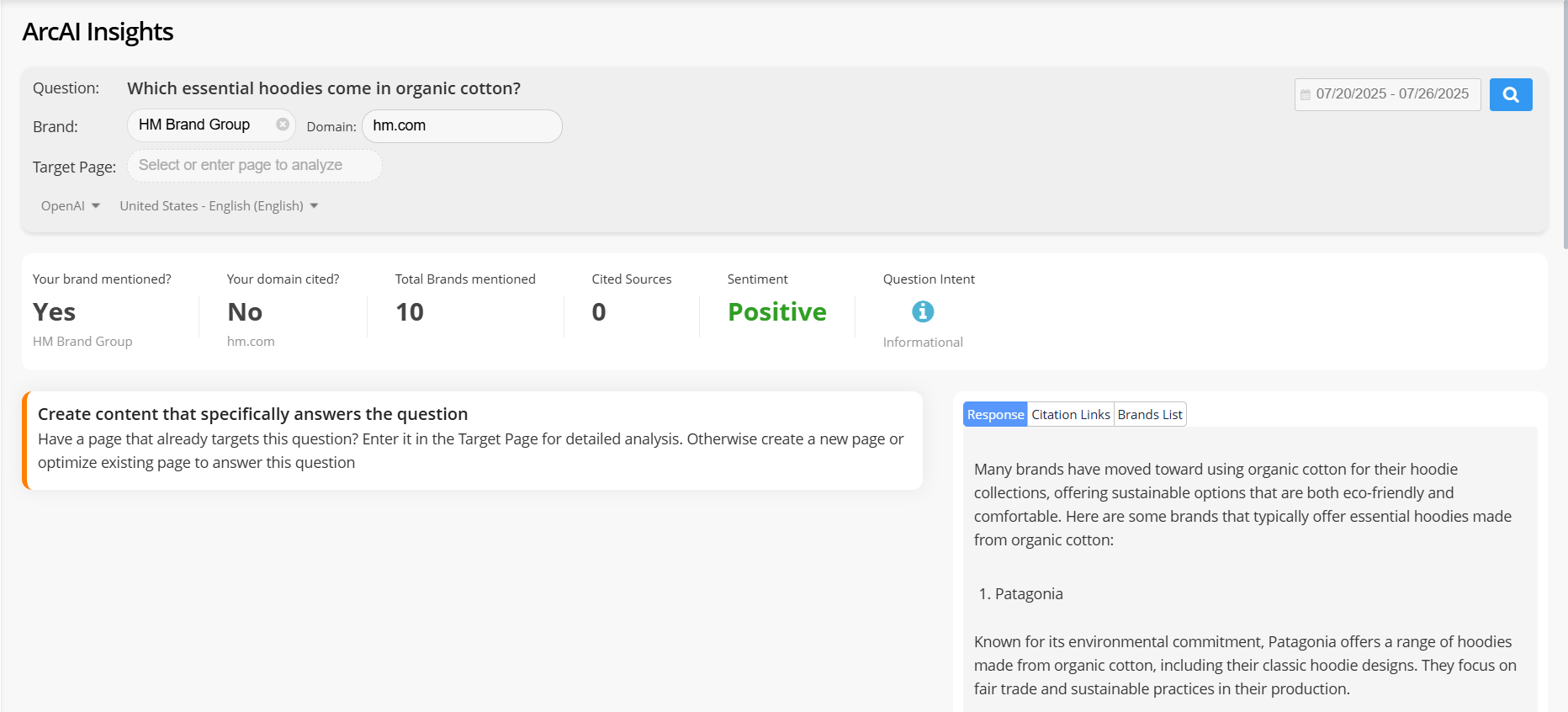Click the Patagonia entry in the response
The width and height of the screenshot is (1568, 712).
1028,594
